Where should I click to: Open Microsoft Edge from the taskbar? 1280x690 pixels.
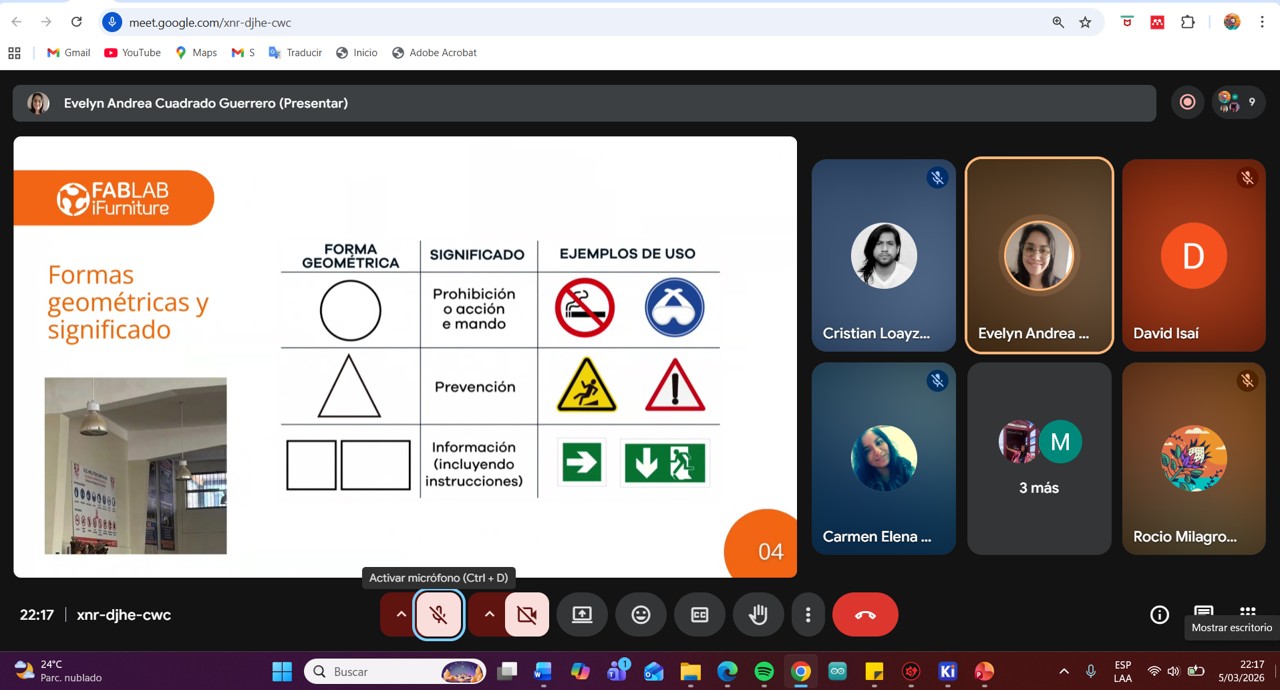pyautogui.click(x=727, y=671)
